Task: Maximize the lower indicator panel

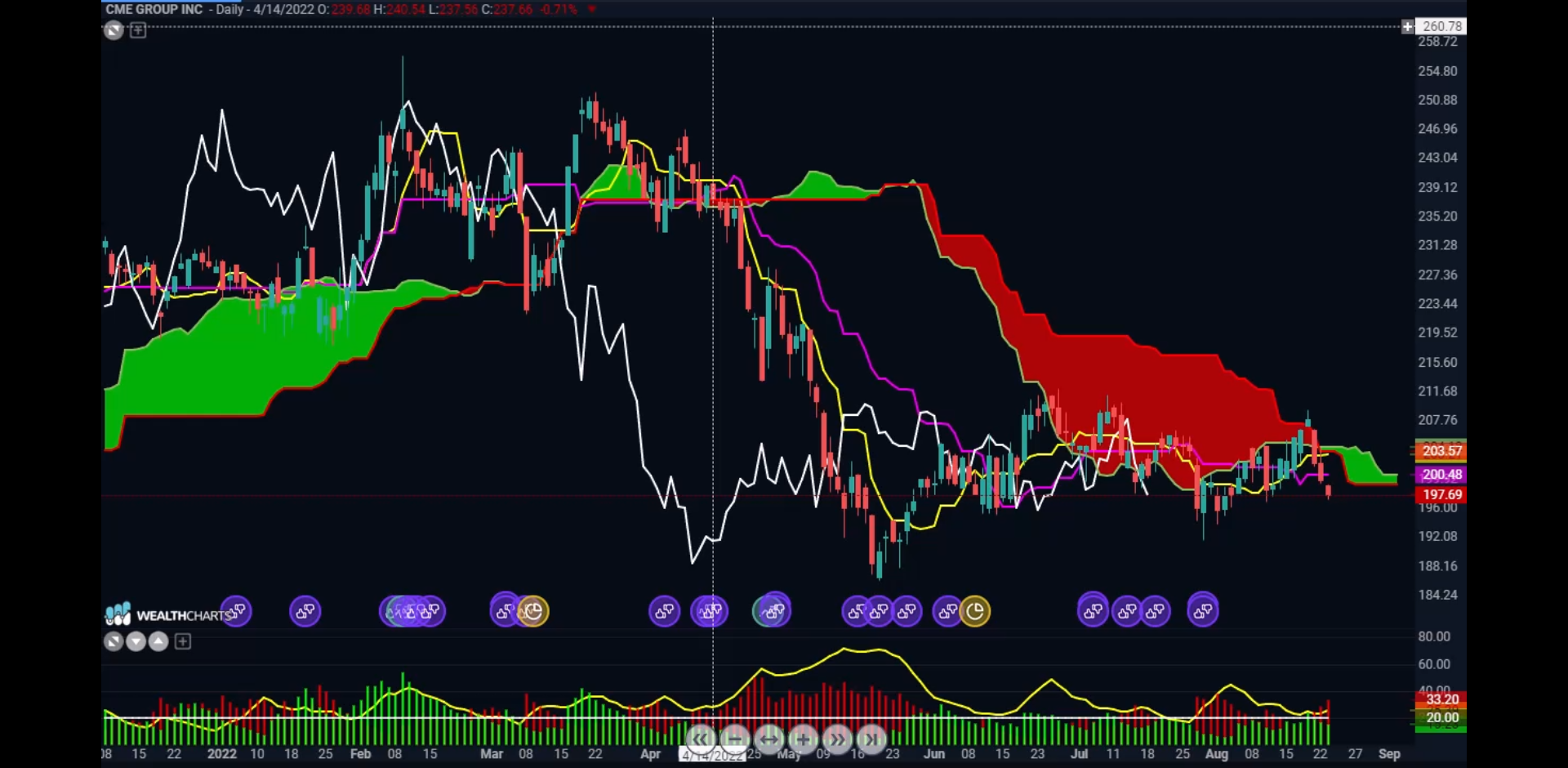Action: point(114,642)
